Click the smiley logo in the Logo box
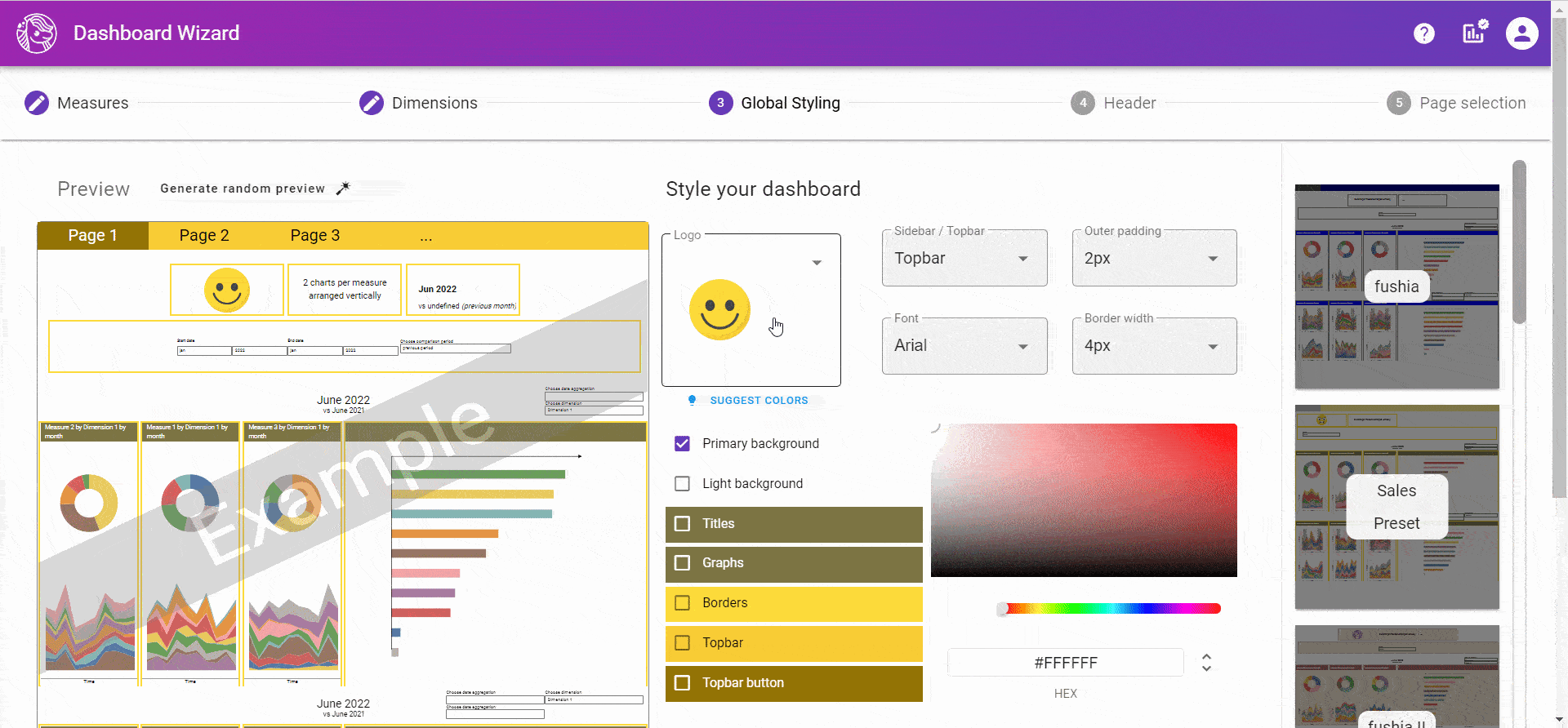 tap(719, 310)
